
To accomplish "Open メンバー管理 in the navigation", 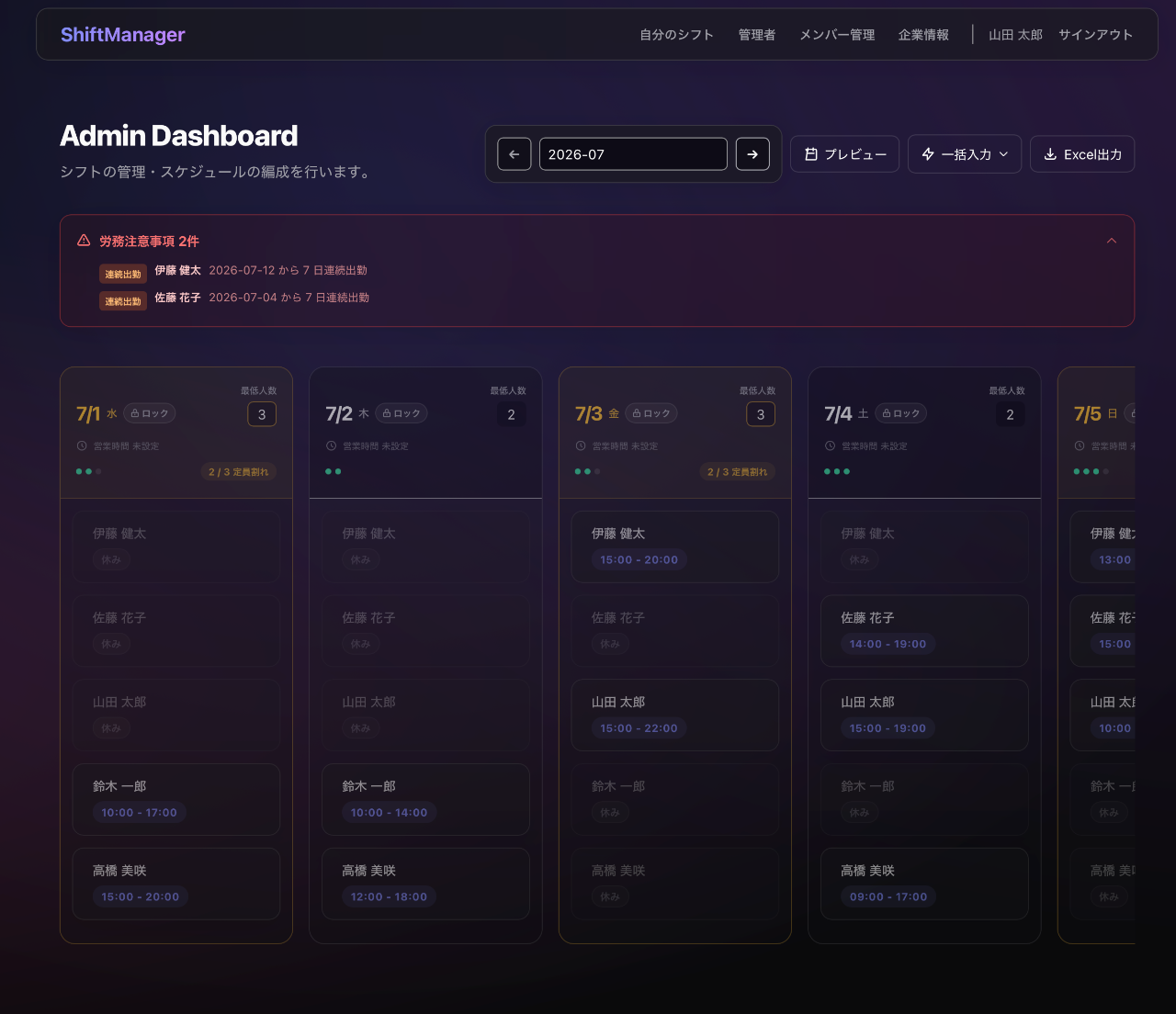I will [x=837, y=35].
